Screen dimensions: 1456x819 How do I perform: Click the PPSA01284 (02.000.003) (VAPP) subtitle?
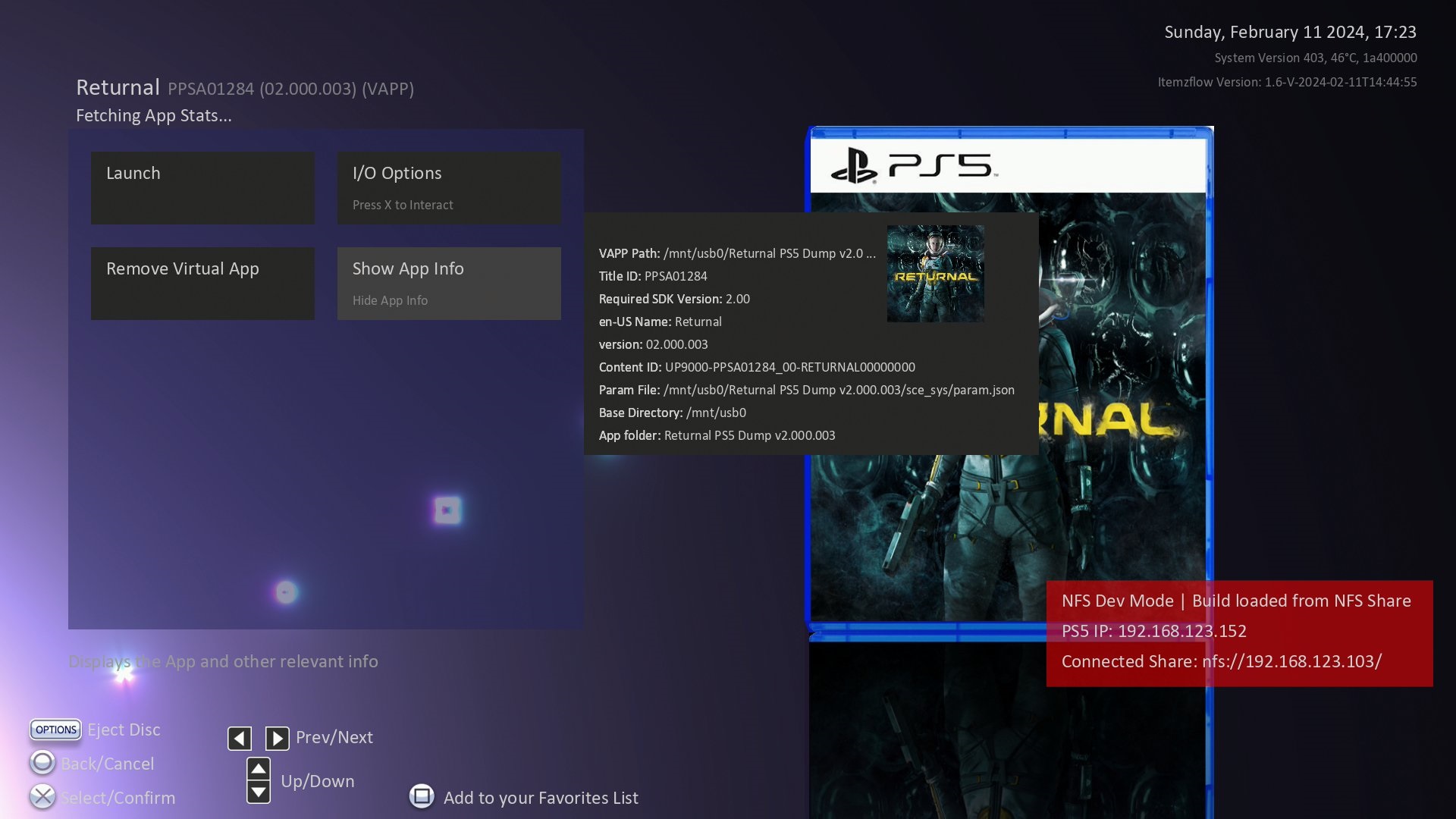290,89
